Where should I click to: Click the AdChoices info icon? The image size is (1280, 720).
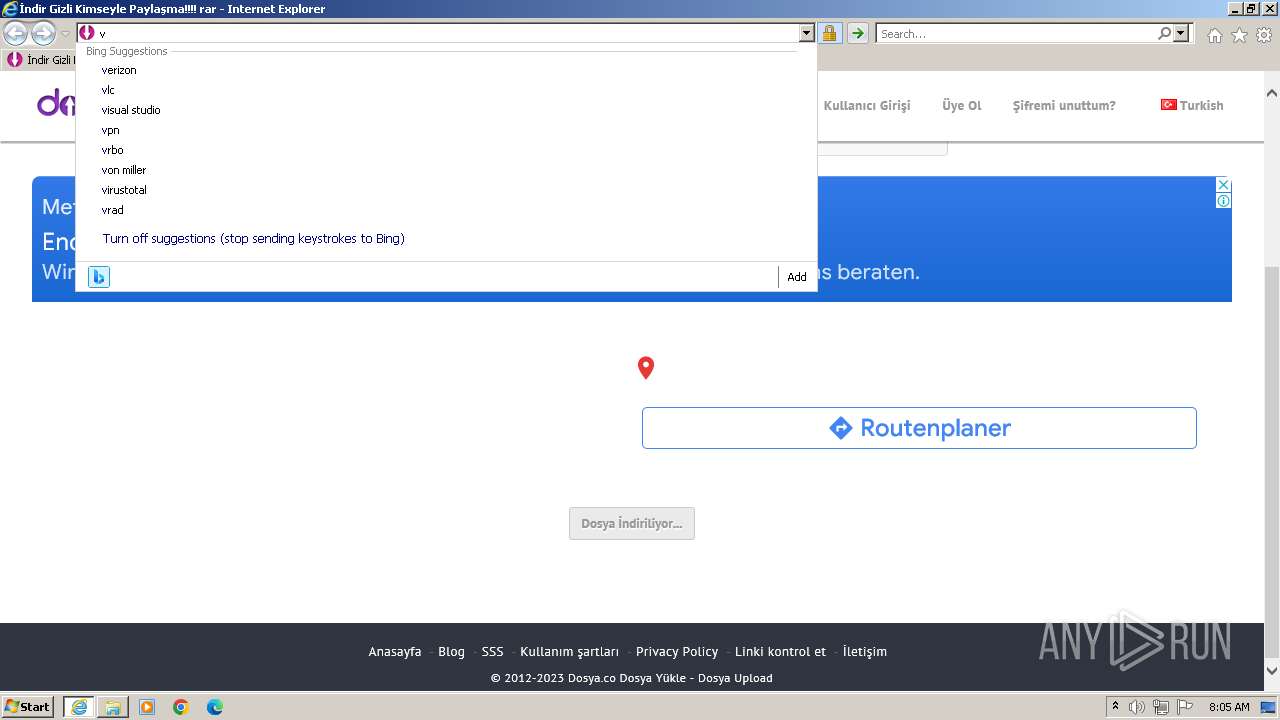click(x=1223, y=201)
